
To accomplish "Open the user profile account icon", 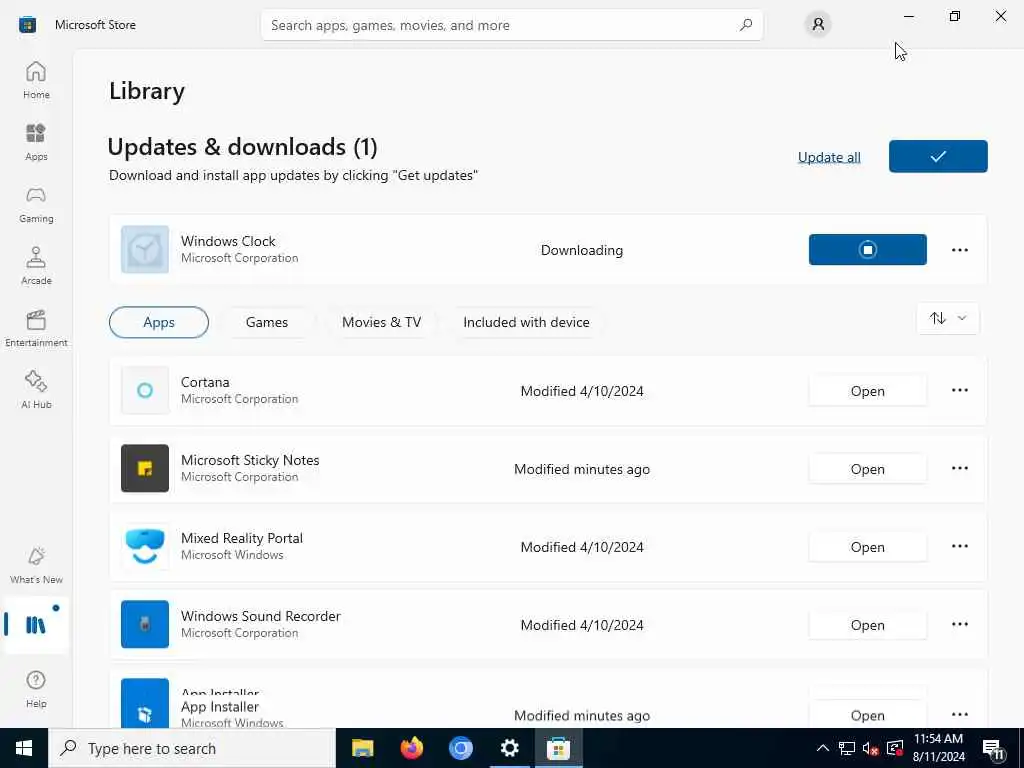I will click(x=818, y=25).
